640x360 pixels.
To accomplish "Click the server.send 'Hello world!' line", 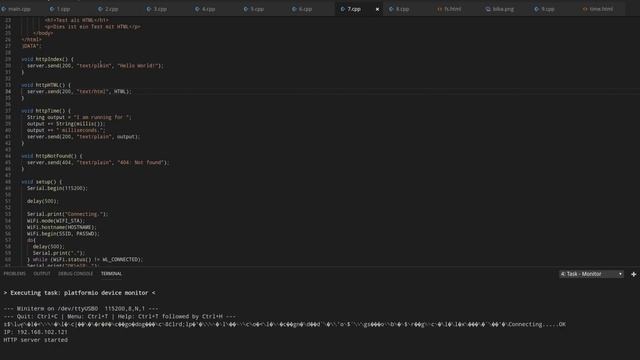I will point(95,66).
